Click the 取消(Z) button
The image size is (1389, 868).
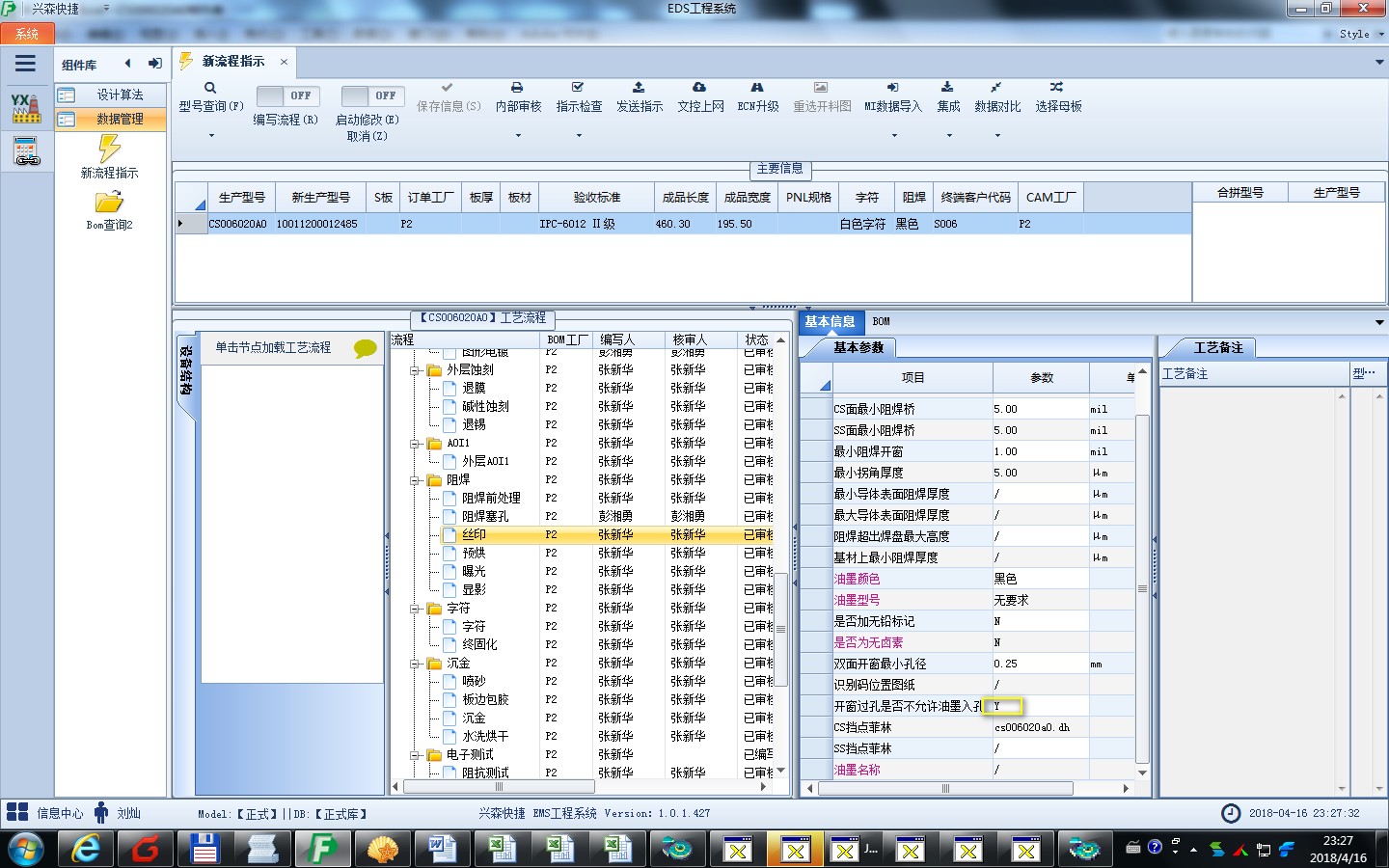click(x=368, y=136)
